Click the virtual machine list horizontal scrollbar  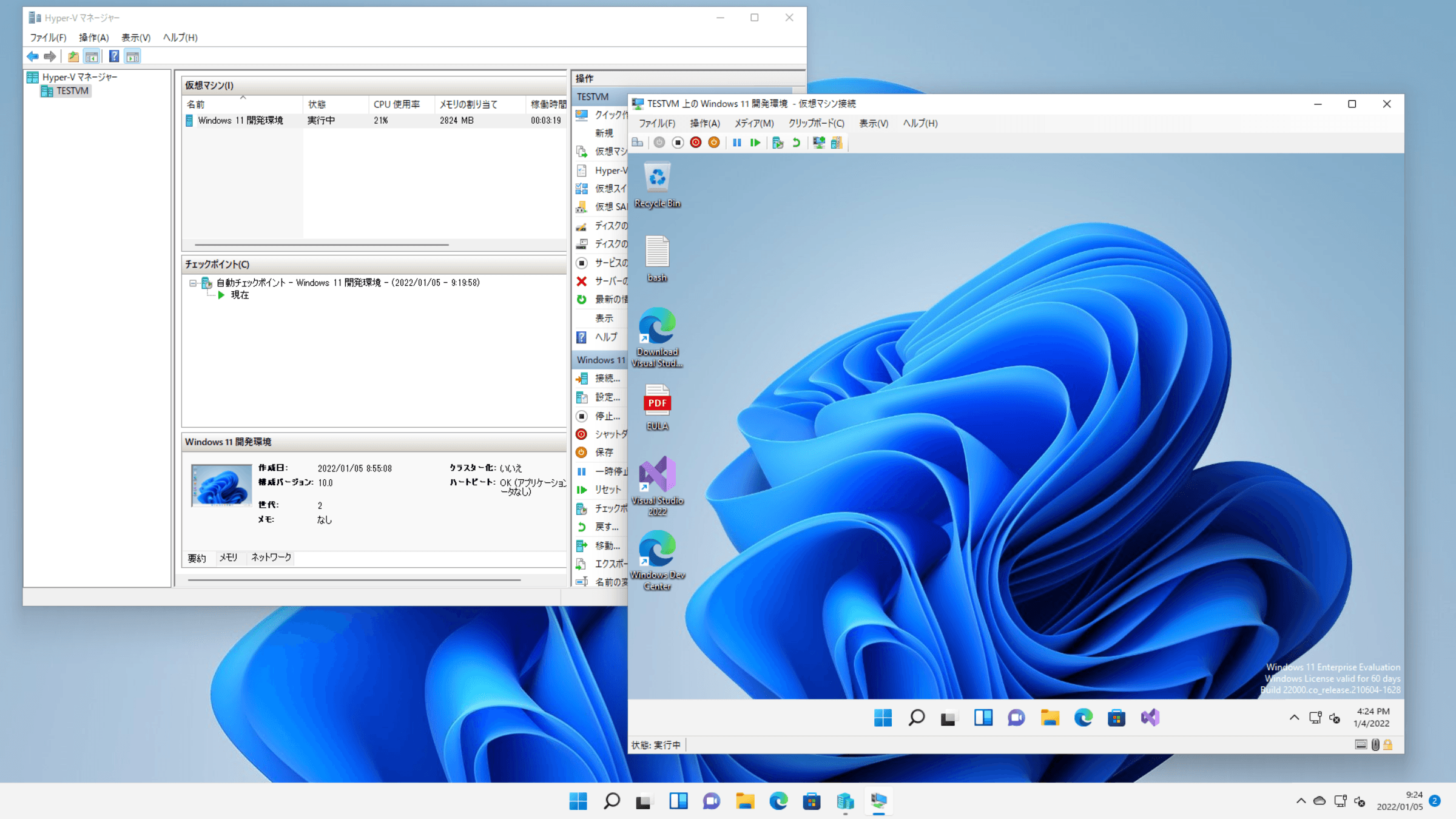pyautogui.click(x=322, y=244)
